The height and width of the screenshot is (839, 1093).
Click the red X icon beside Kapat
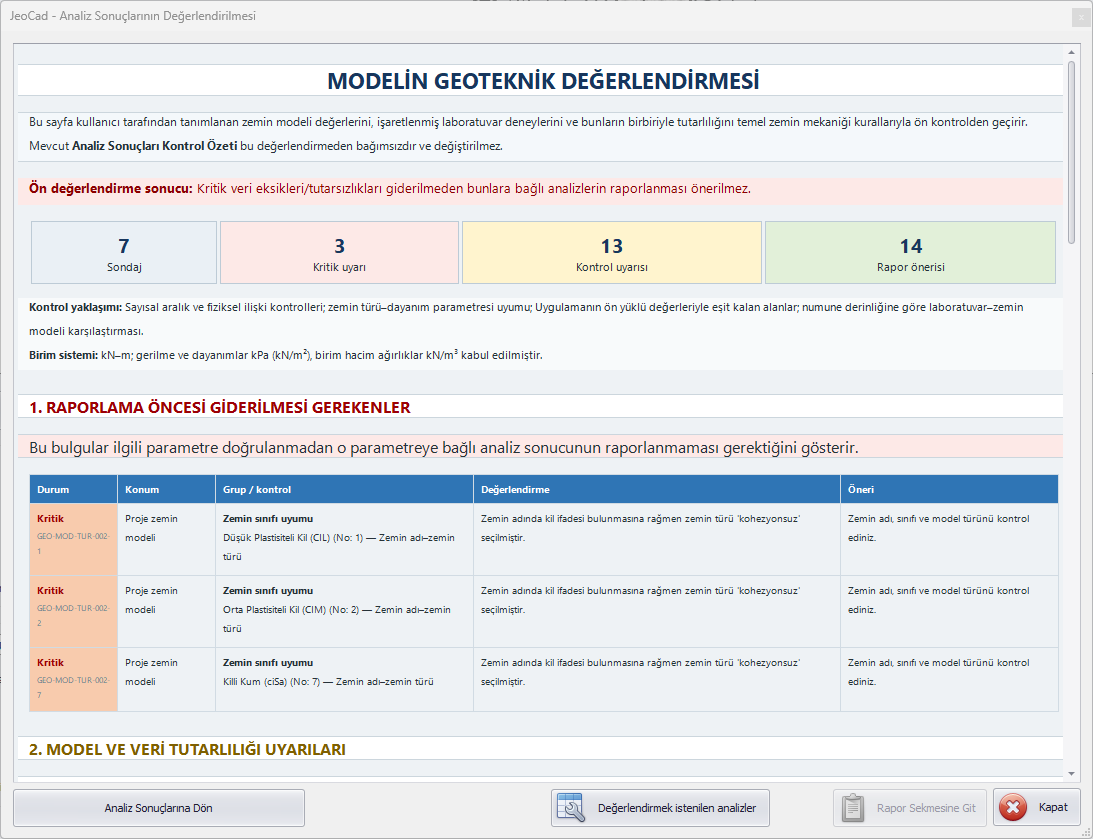[1013, 808]
